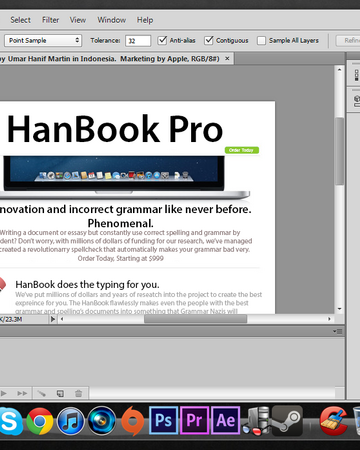Open the Help menu
360x450 pixels.
click(x=145, y=20)
